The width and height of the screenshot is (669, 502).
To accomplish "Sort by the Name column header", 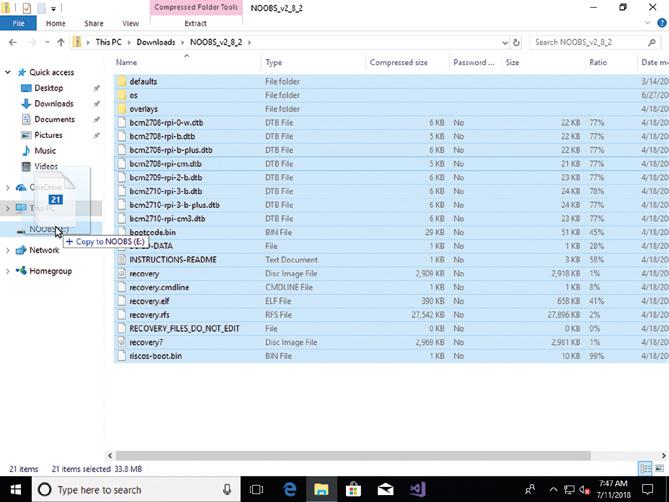I will click(x=126, y=62).
